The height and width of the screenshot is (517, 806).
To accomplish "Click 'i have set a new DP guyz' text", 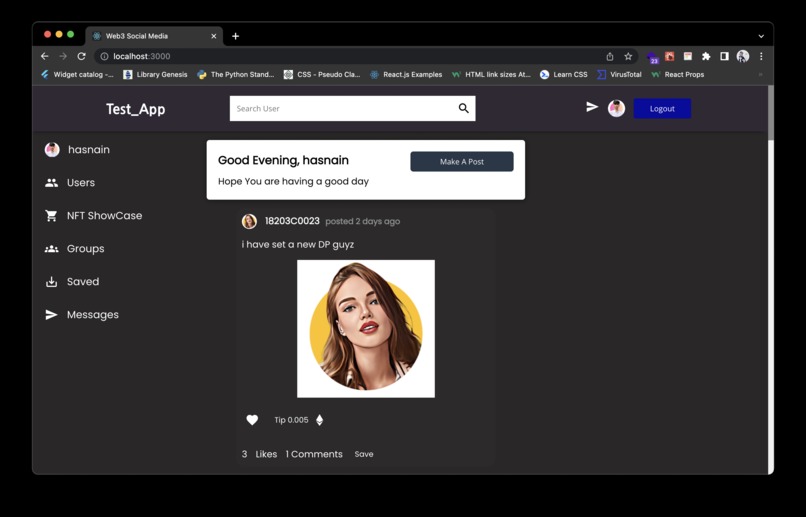I will point(298,245).
